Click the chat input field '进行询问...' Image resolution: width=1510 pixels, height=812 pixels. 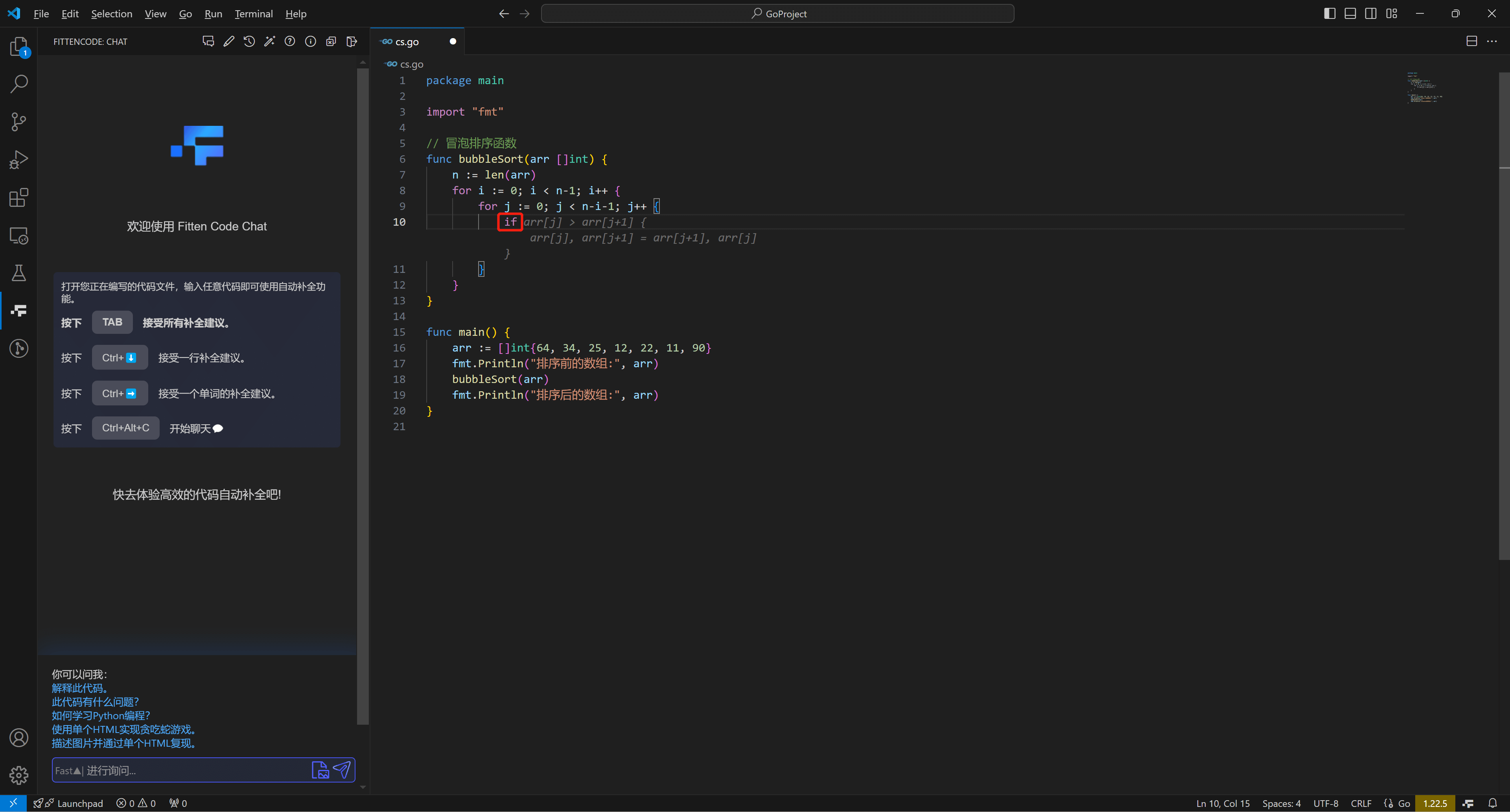(x=193, y=770)
